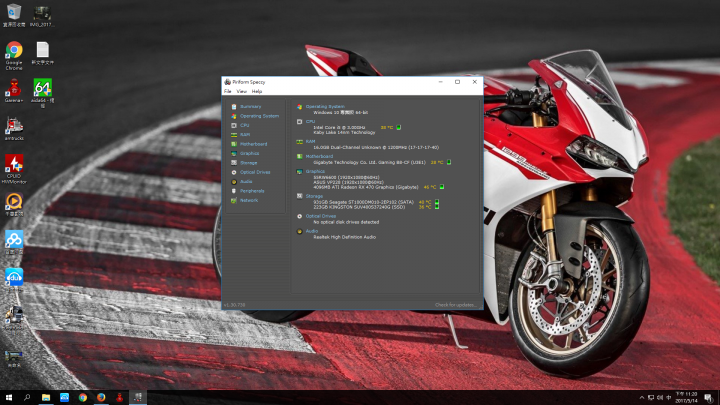Select Operating System in the sidebar list
Screen dimensions: 720x405
tap(259, 116)
